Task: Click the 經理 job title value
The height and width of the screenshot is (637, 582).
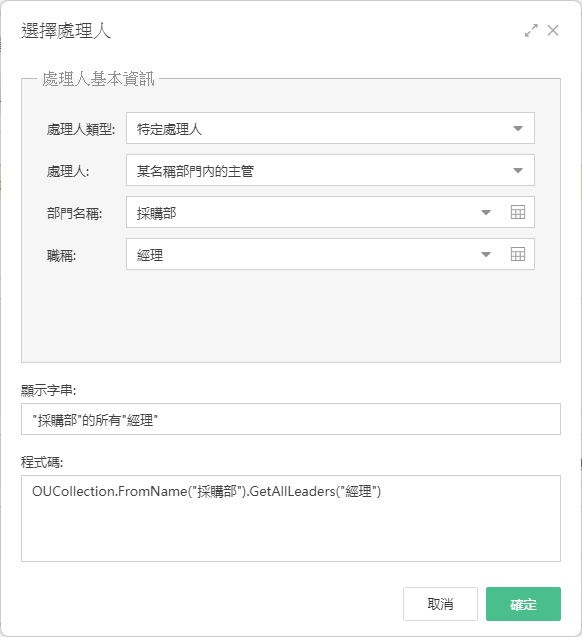Action: [150, 256]
